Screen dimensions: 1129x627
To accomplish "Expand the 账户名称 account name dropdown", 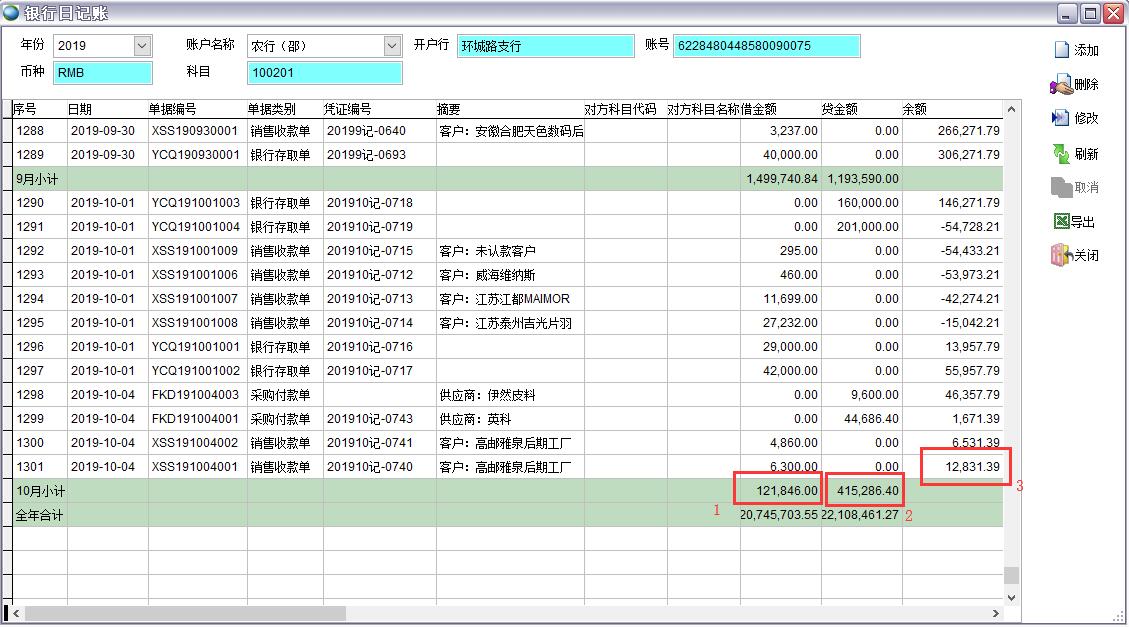I will point(392,46).
